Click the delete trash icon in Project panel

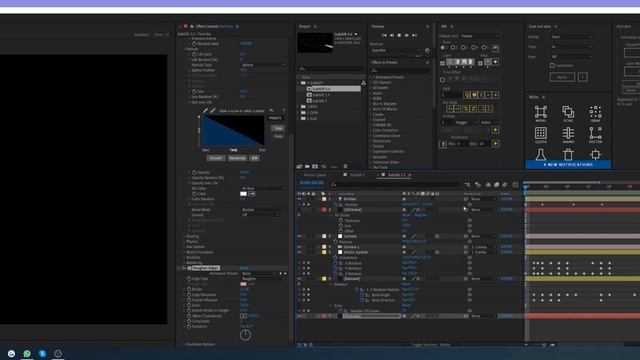pyautogui.click(x=345, y=167)
